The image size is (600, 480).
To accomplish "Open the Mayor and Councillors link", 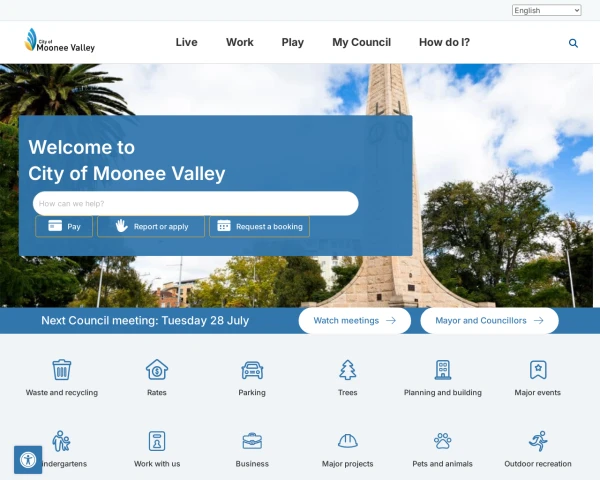I will (x=489, y=320).
